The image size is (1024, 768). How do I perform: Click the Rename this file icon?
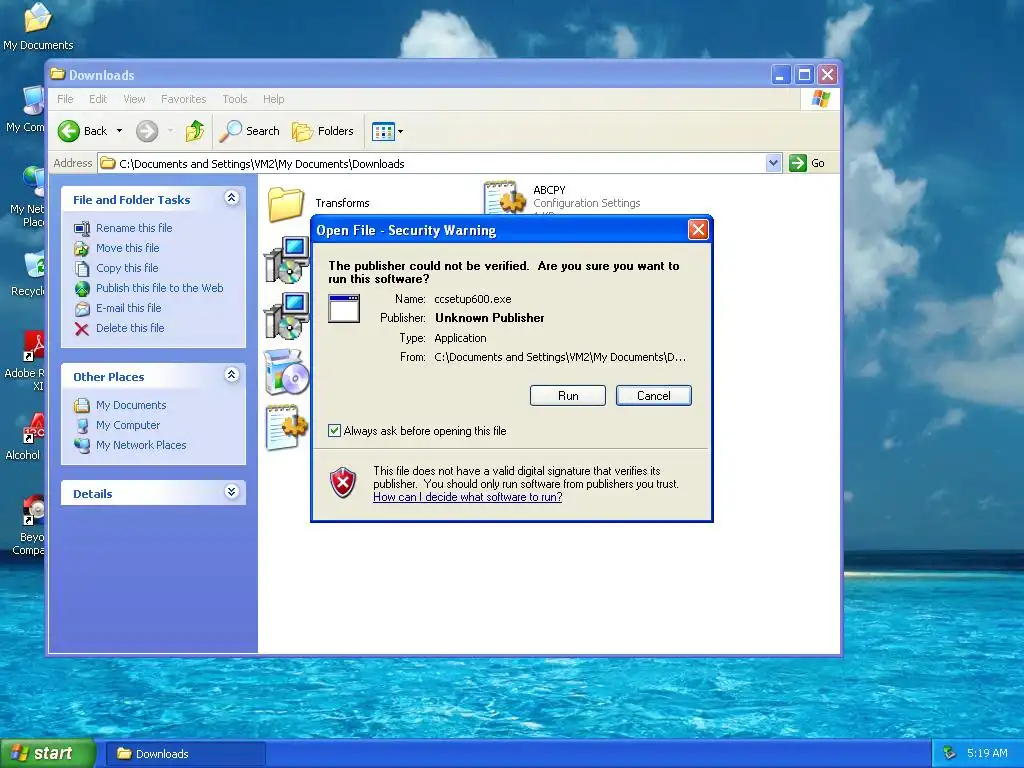pyautogui.click(x=82, y=229)
